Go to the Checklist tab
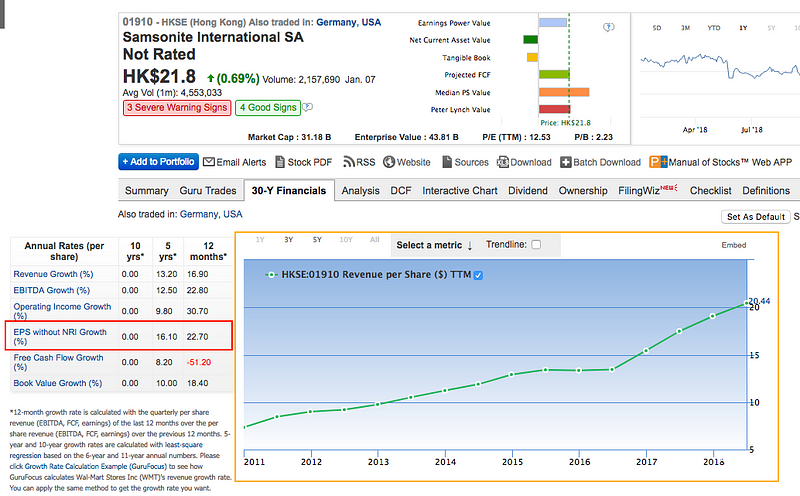 (x=710, y=190)
